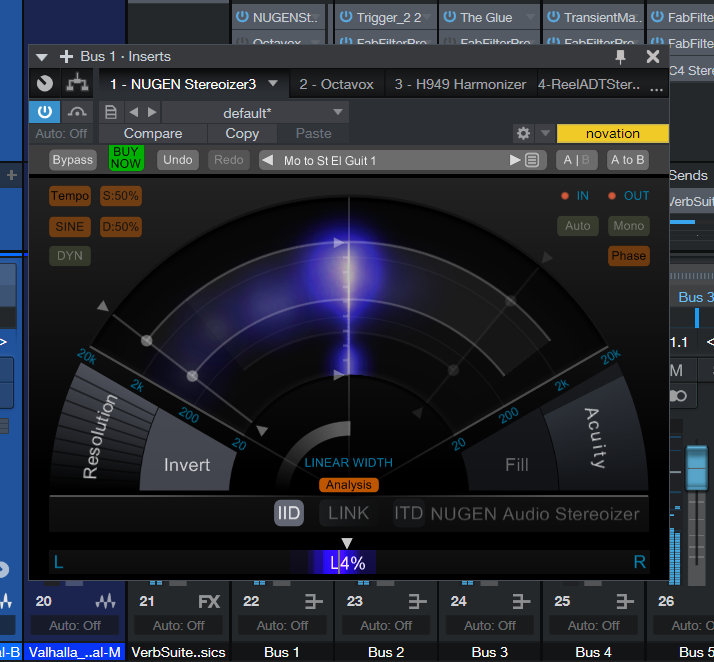The image size is (714, 662).
Task: Open the plugin settings gear
Action: pyautogui.click(x=523, y=133)
